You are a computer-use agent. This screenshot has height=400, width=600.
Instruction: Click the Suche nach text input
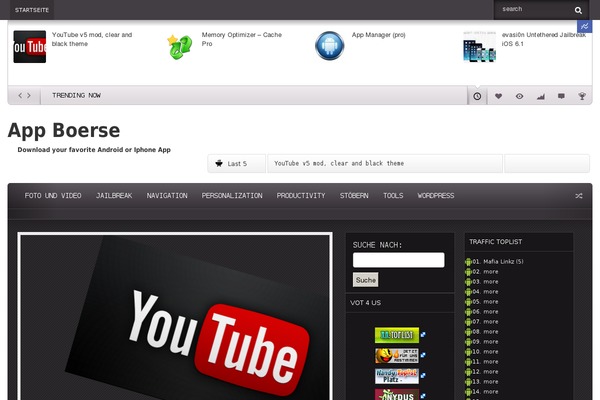tap(398, 260)
